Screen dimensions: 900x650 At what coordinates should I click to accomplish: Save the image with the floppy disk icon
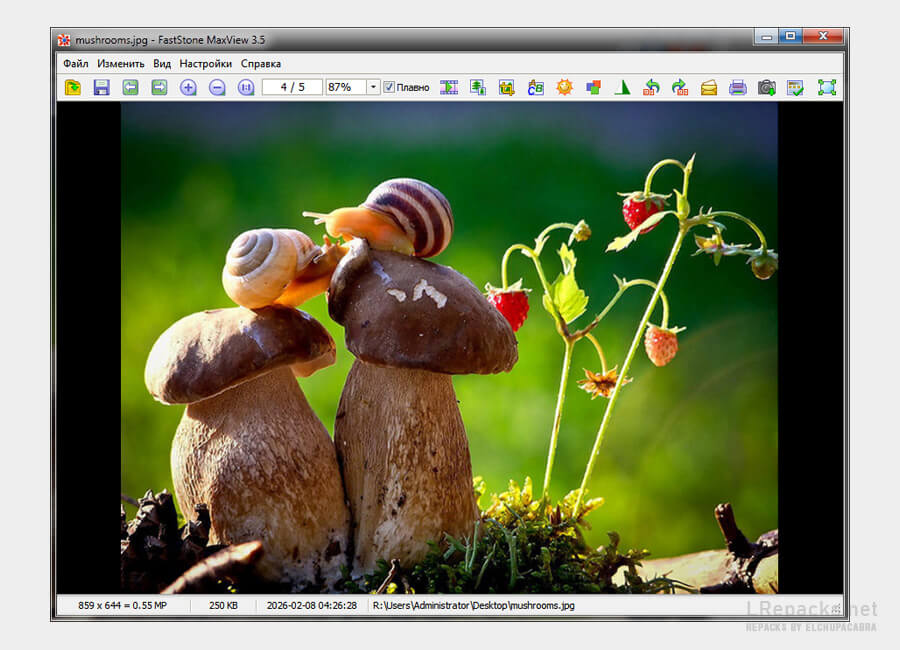[x=101, y=88]
